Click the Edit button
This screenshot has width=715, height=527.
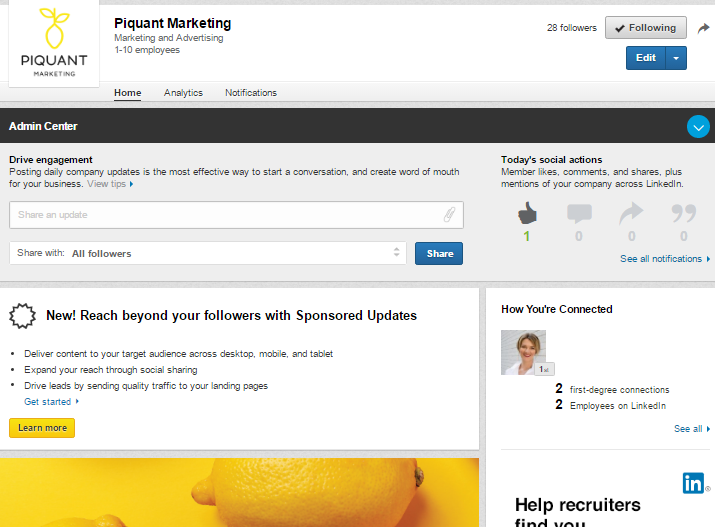(646, 58)
